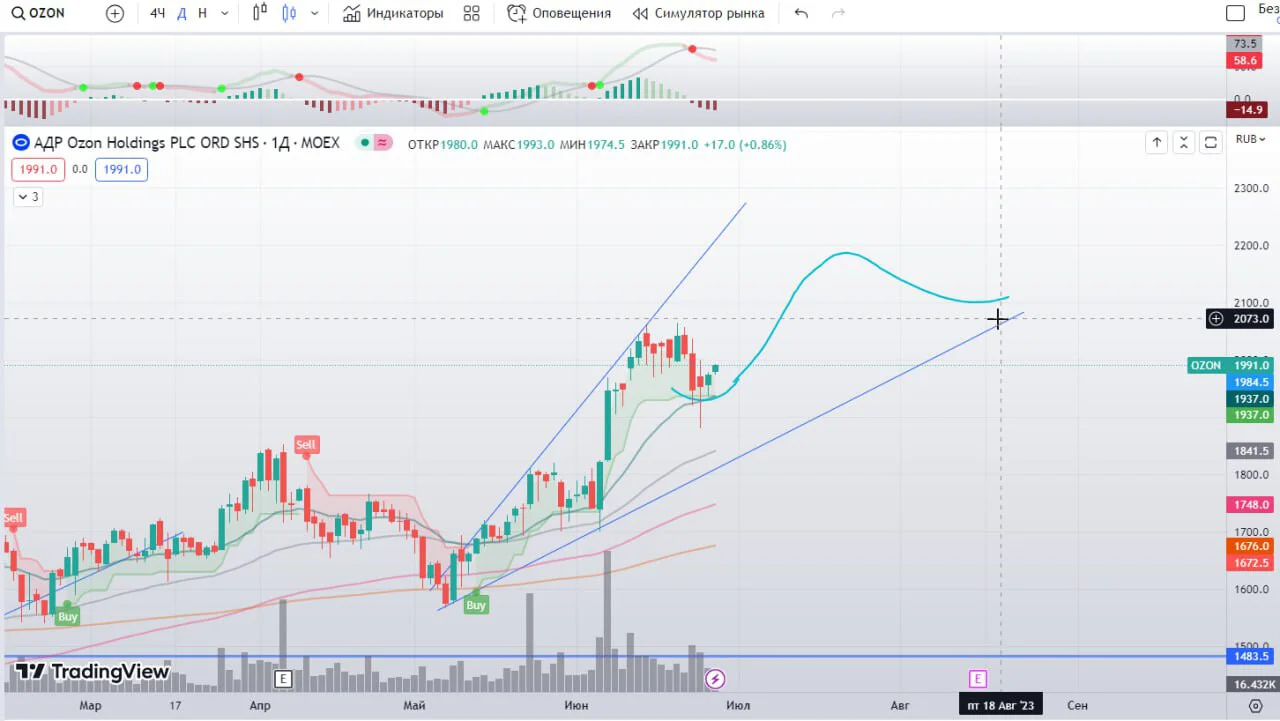Click the pink 1748.0 price label
The height and width of the screenshot is (721, 1280).
click(1250, 505)
